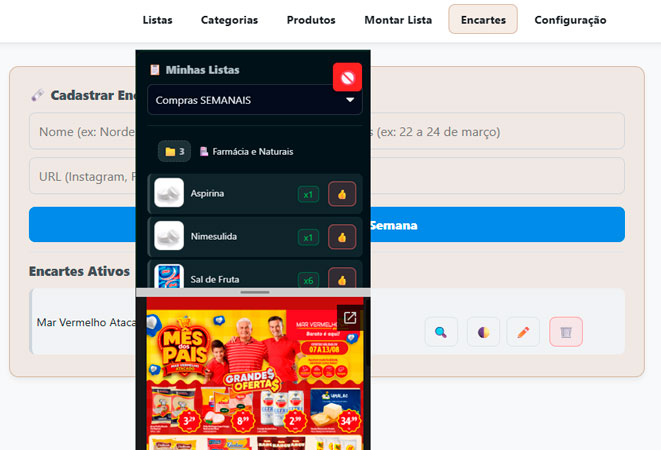The width and height of the screenshot is (661, 450).
Task: Click the blue Semana submit button
Action: click(x=327, y=224)
